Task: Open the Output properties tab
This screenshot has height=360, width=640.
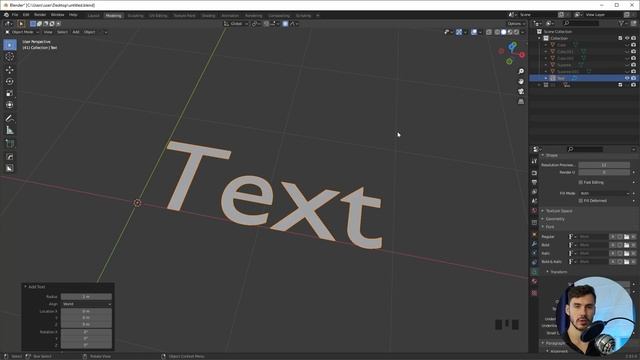Action: [534, 182]
